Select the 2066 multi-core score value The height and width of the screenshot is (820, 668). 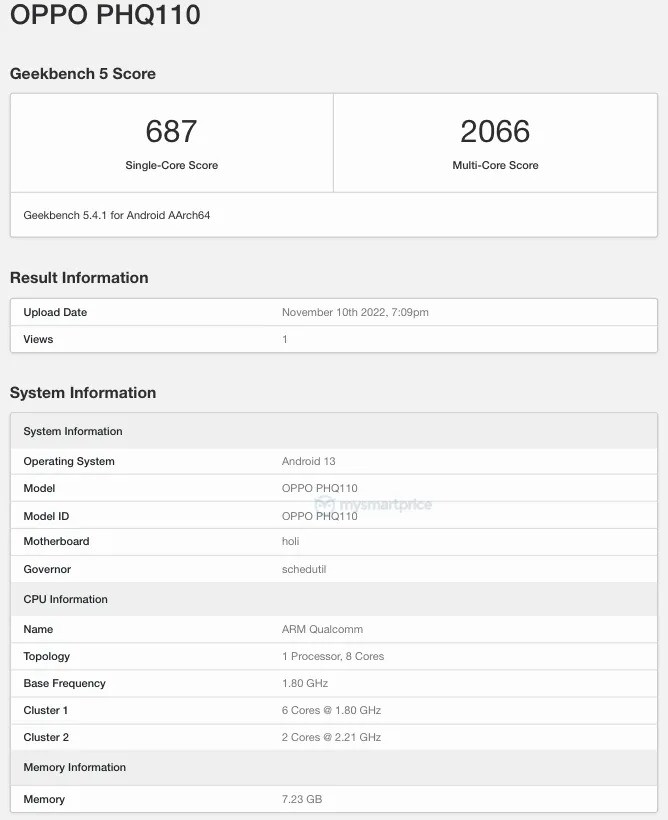pyautogui.click(x=495, y=131)
